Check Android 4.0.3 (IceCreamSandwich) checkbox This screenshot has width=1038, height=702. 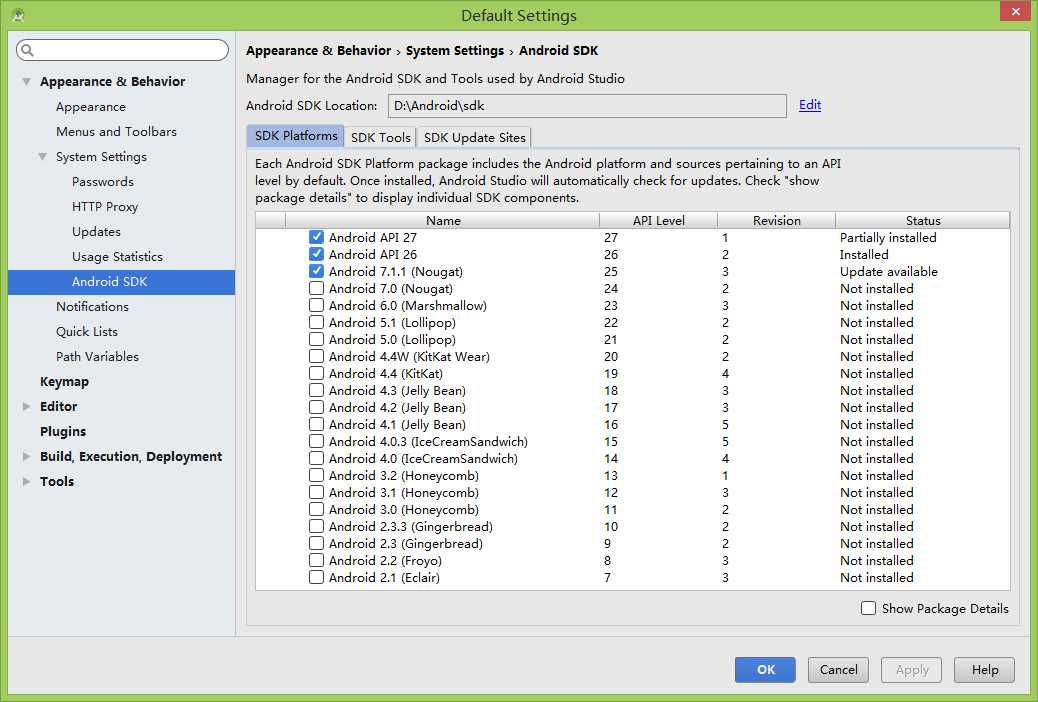(316, 442)
